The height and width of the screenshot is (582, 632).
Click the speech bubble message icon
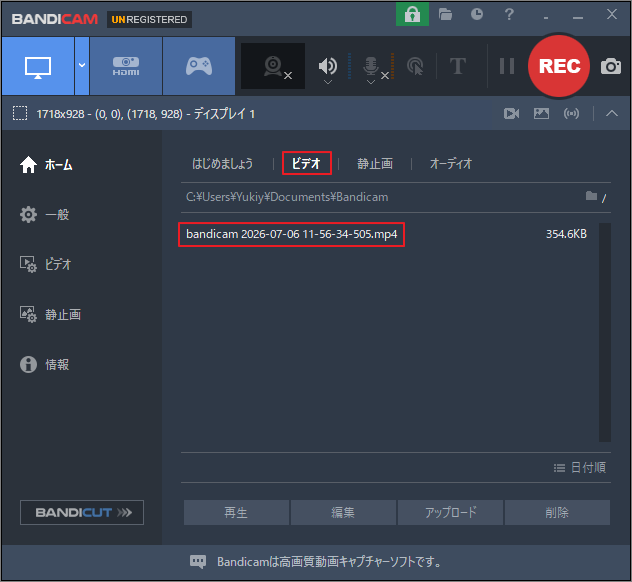(x=198, y=561)
